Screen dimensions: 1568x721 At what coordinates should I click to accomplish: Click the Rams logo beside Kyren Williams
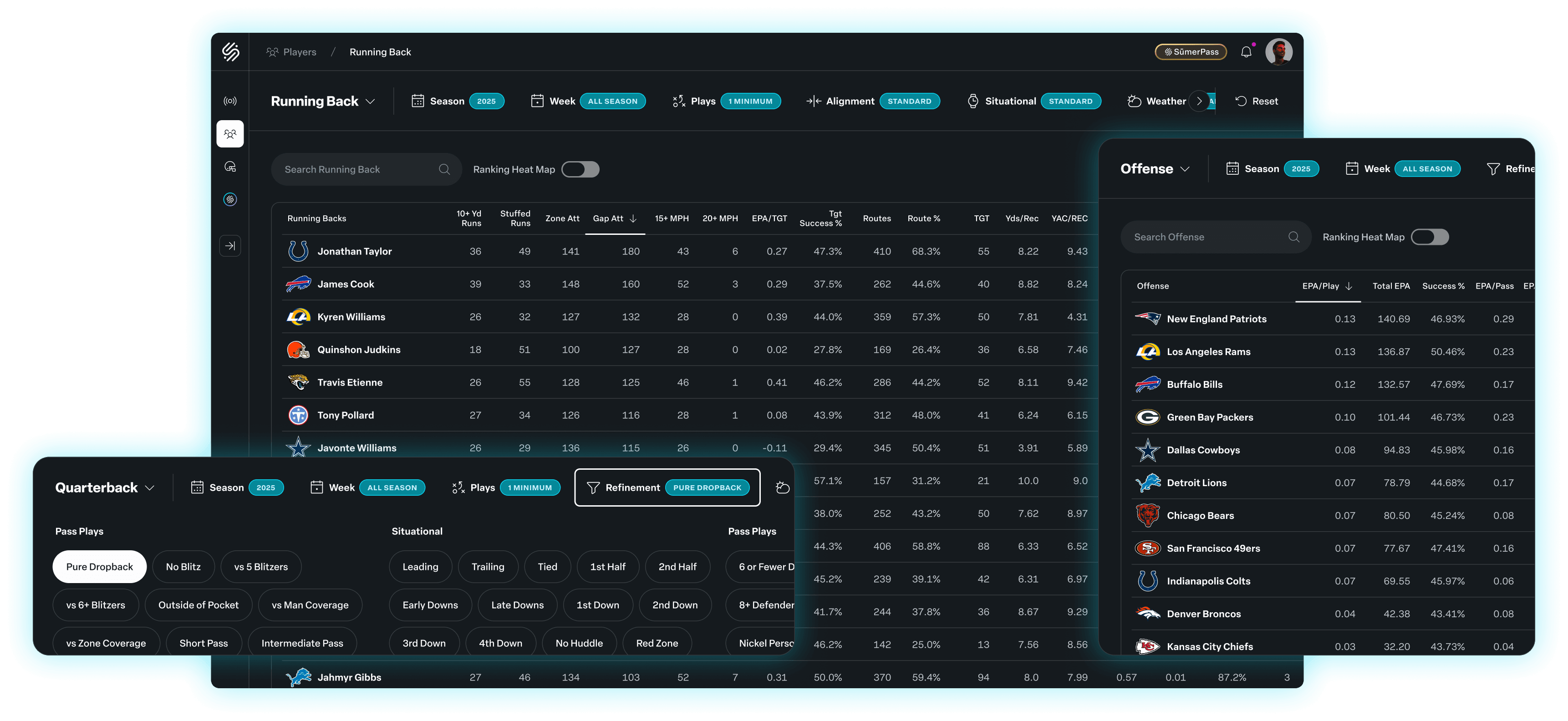298,316
